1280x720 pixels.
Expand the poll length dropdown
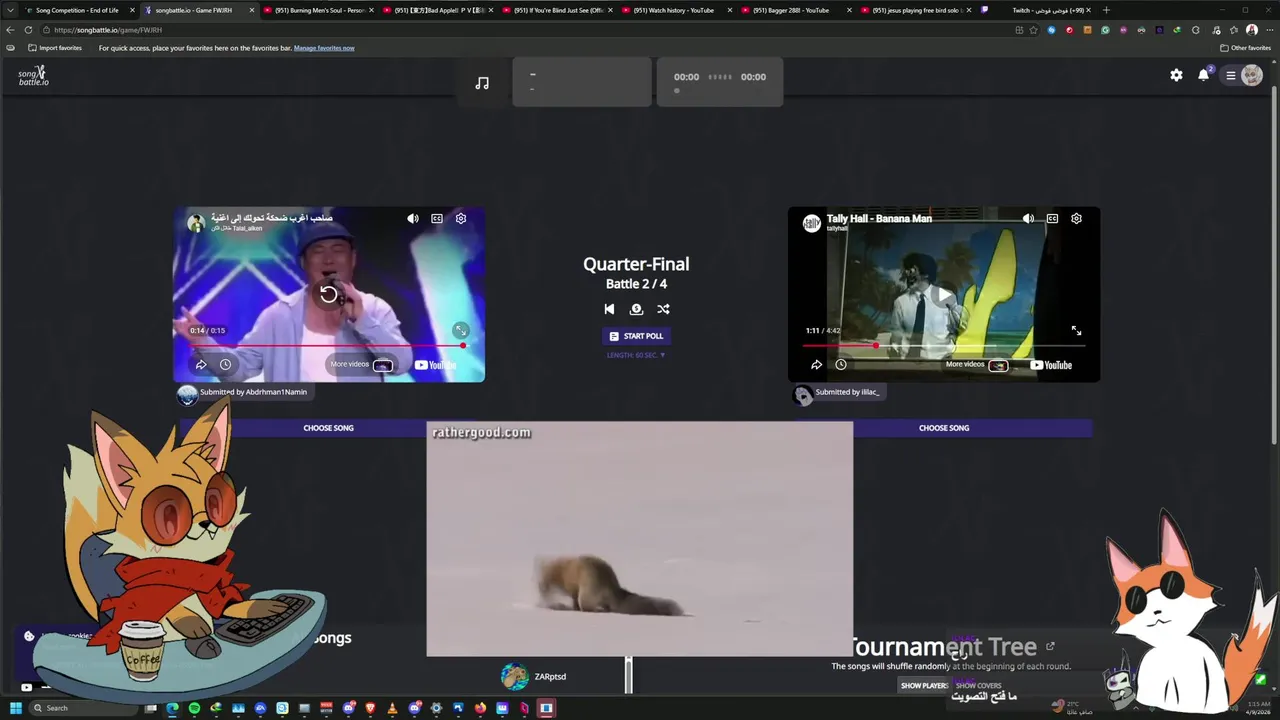click(x=636, y=355)
